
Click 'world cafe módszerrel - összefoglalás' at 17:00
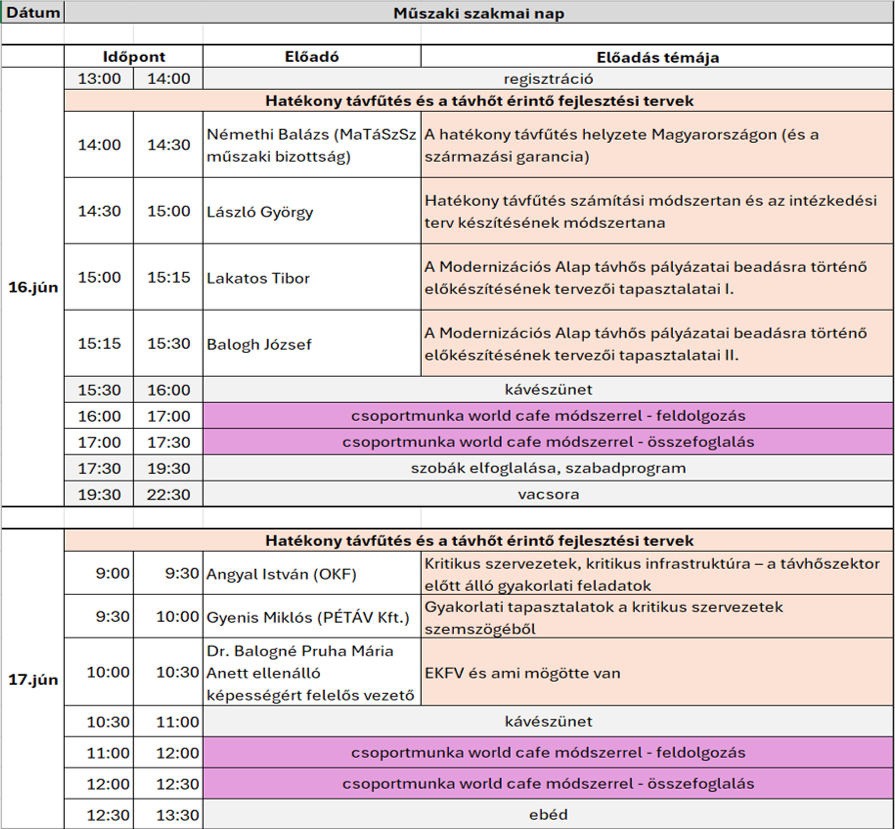pos(548,442)
